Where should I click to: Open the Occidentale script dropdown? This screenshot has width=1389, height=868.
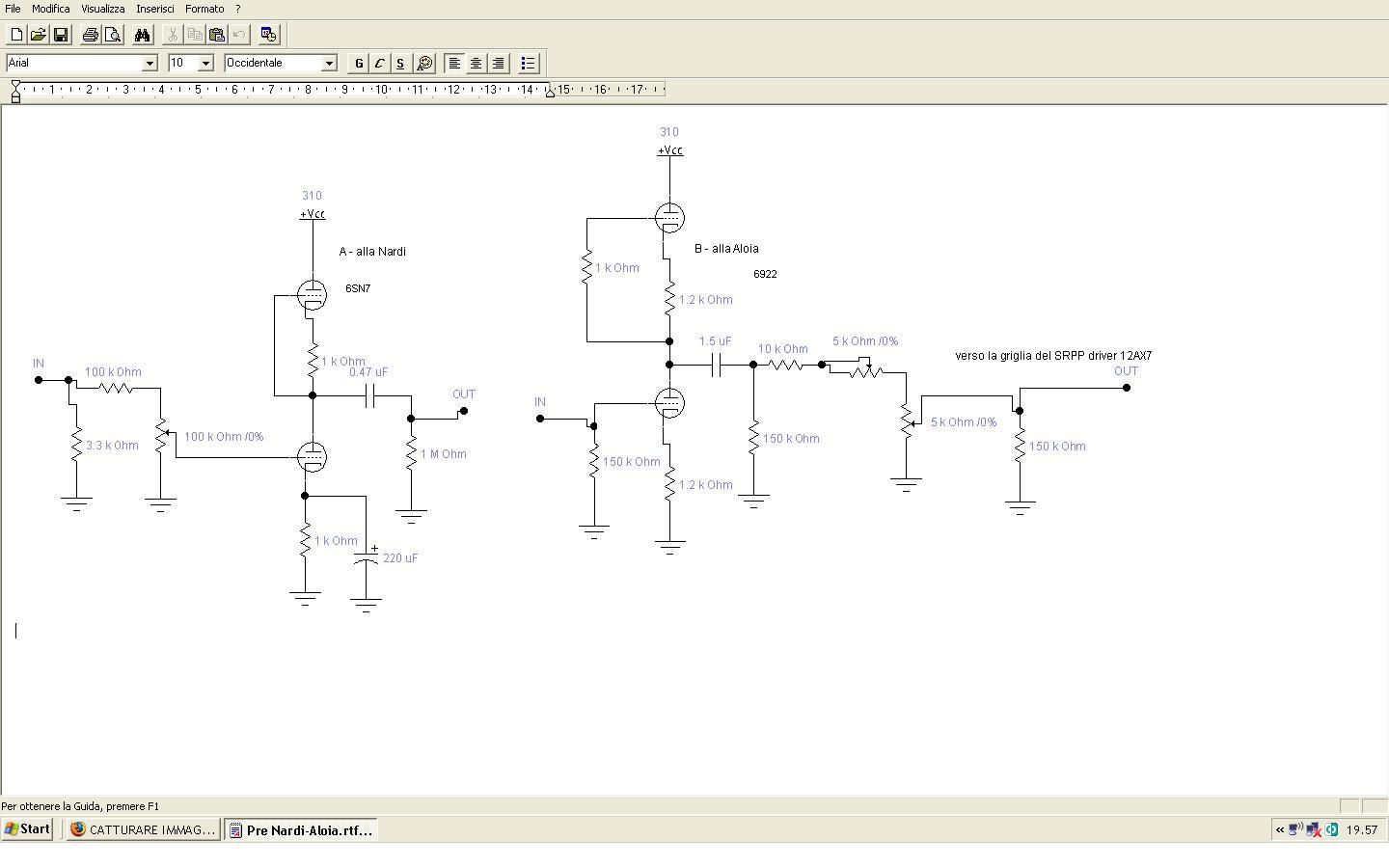(x=329, y=63)
